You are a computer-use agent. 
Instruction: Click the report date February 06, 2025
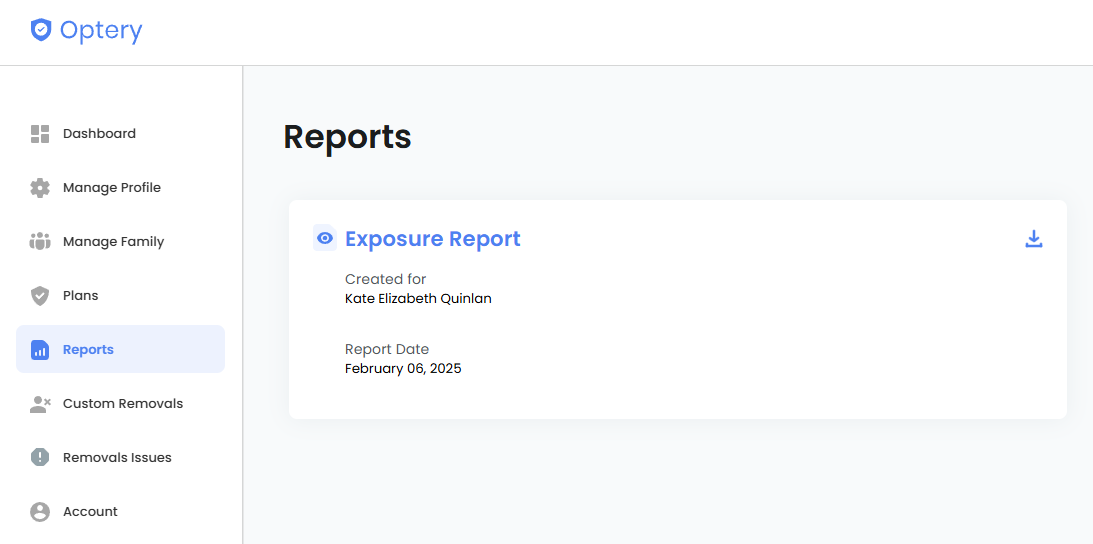click(x=403, y=368)
